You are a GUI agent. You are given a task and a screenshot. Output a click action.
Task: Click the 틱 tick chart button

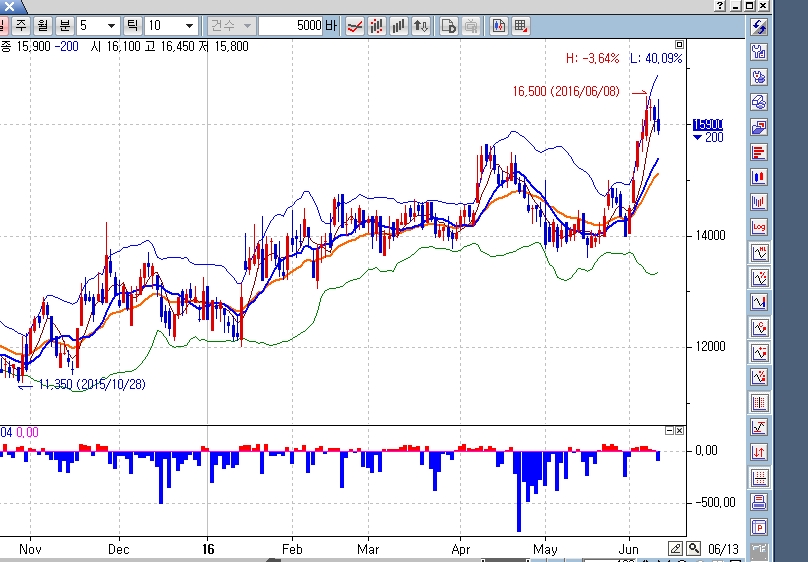[132, 25]
